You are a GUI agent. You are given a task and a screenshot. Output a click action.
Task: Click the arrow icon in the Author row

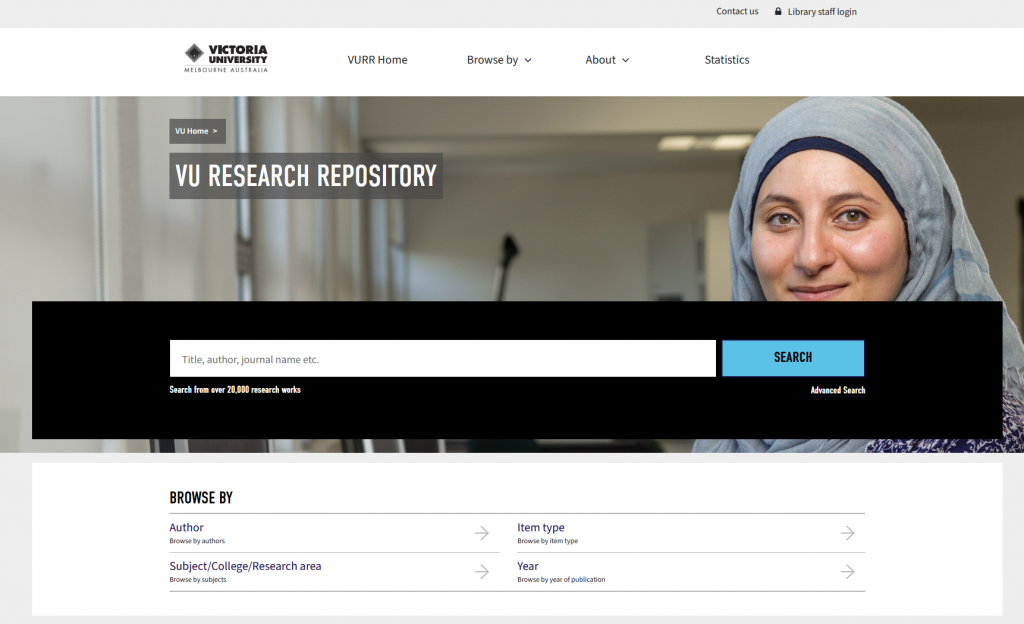[x=482, y=533]
